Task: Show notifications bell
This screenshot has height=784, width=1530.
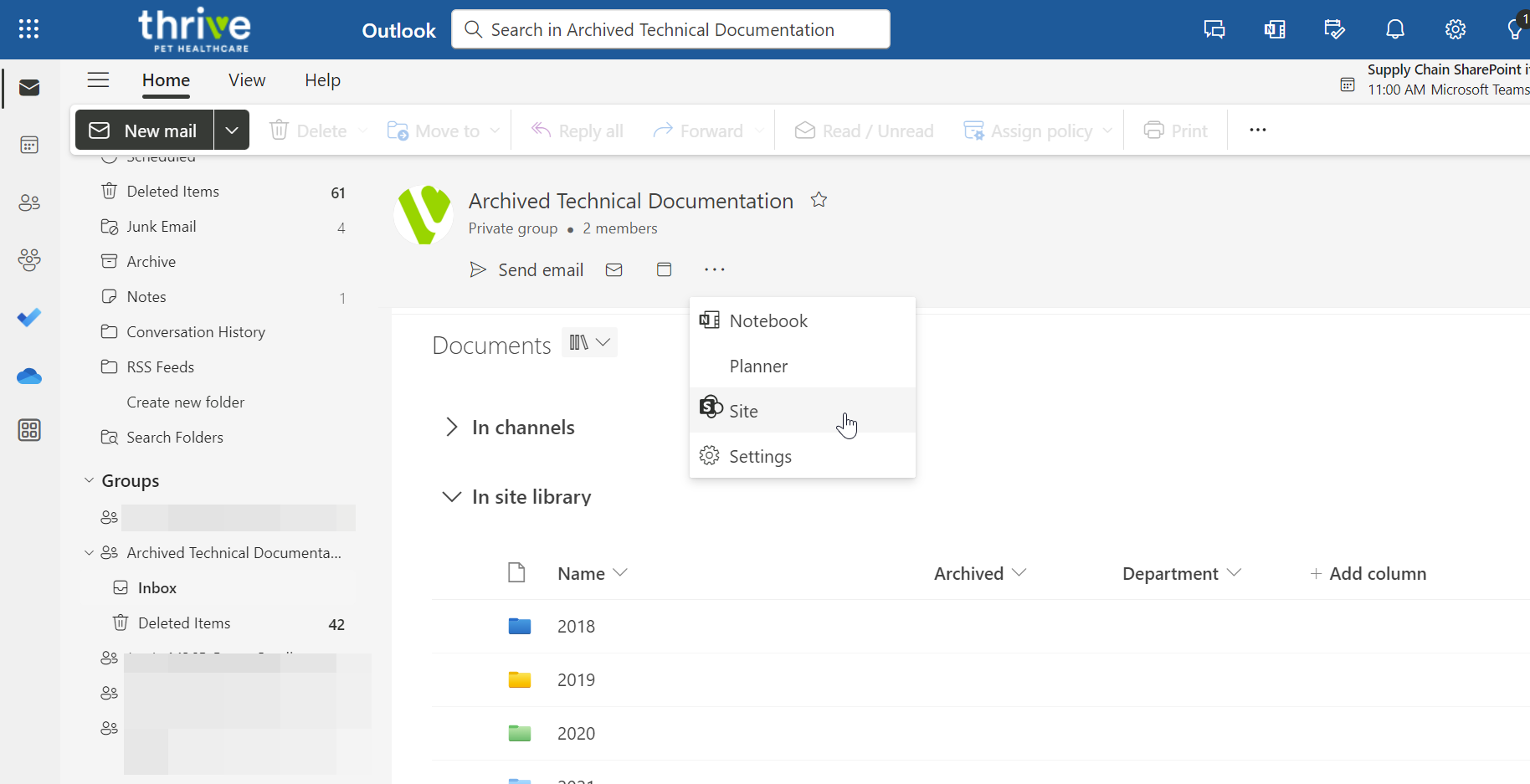Action: click(x=1394, y=29)
